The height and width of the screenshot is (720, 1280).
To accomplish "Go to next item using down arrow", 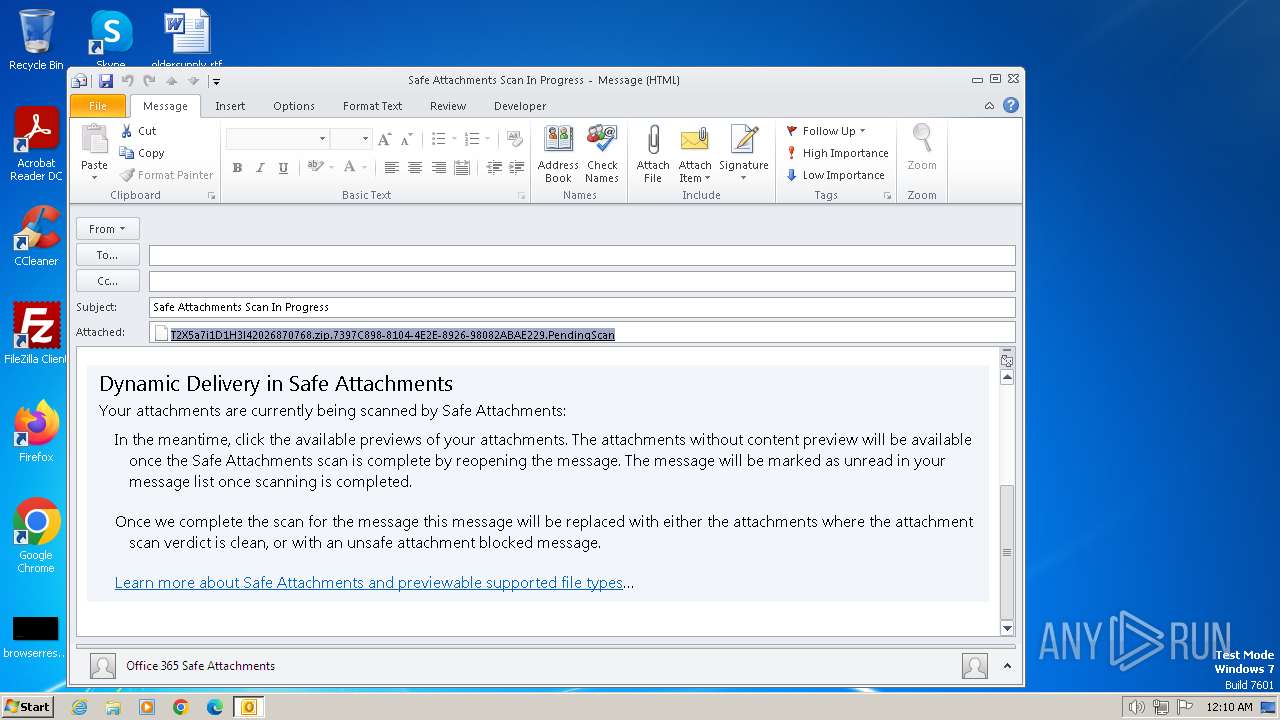I will 193,81.
